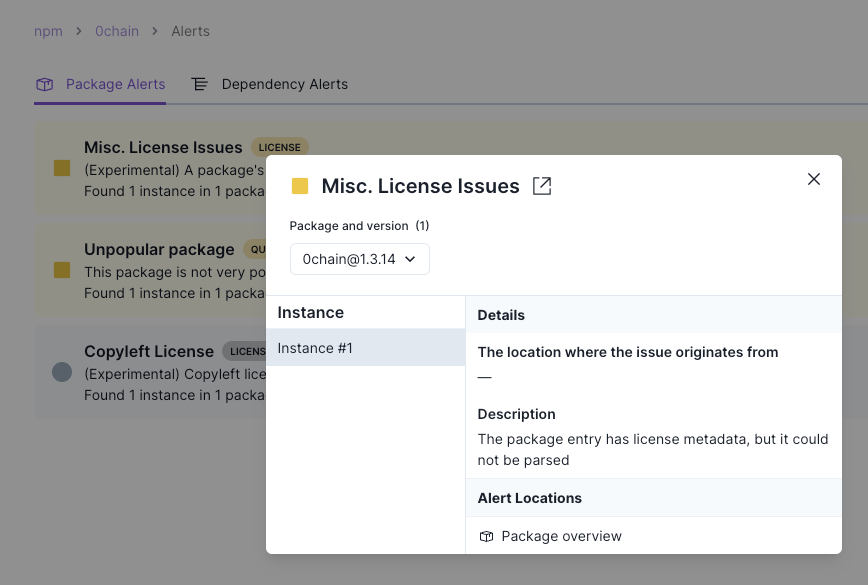The width and height of the screenshot is (868, 585).
Task: Click yellow square beside Misc. License Issues alert
Action: pos(62,169)
